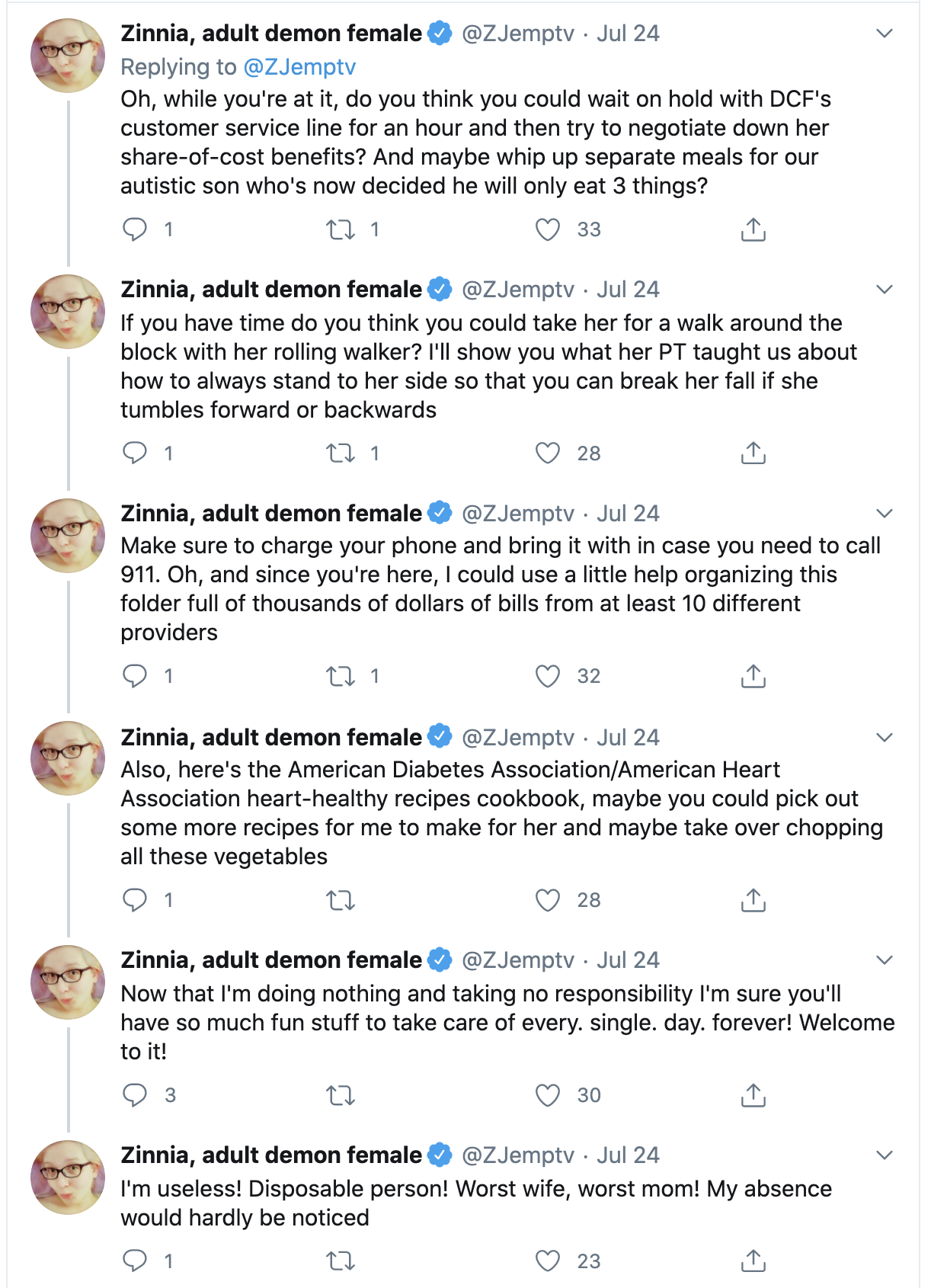View the profile avatar beside the walker tweet
Viewport: 931px width, 1288px height.
[68, 312]
